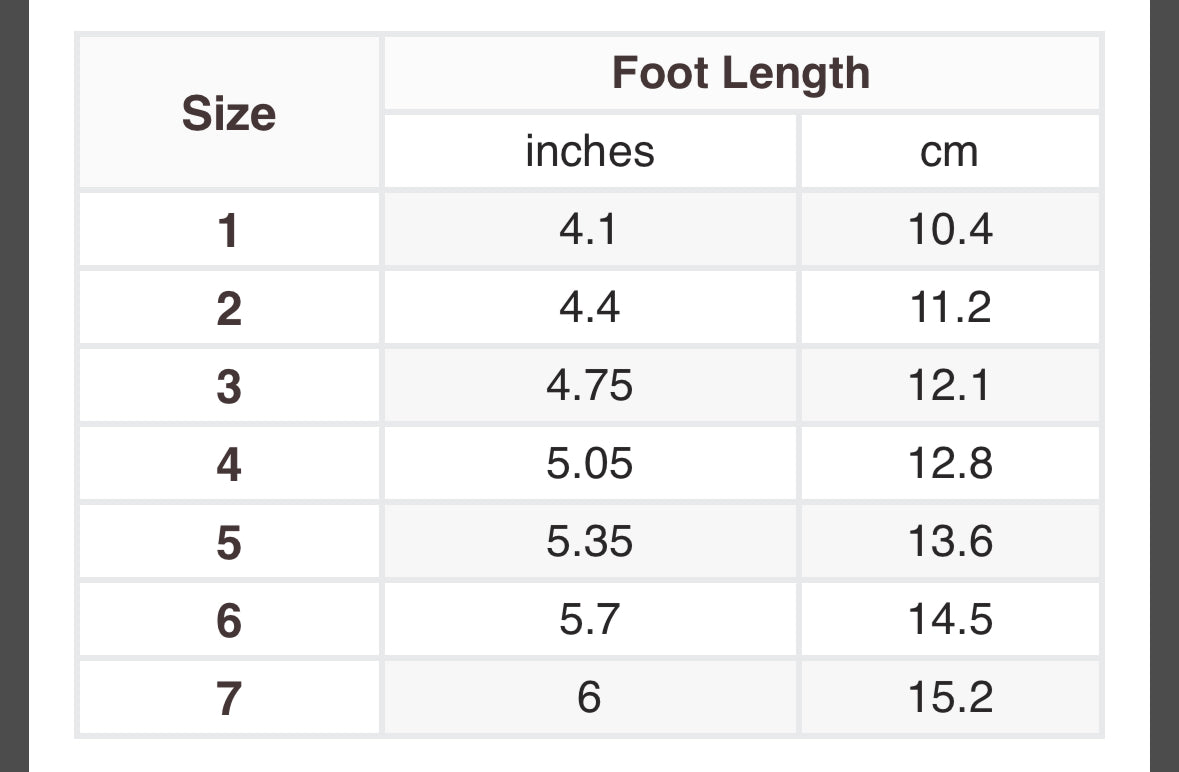The height and width of the screenshot is (772, 1179).
Task: Click the 4.75 inches cell
Action: pyautogui.click(x=590, y=386)
